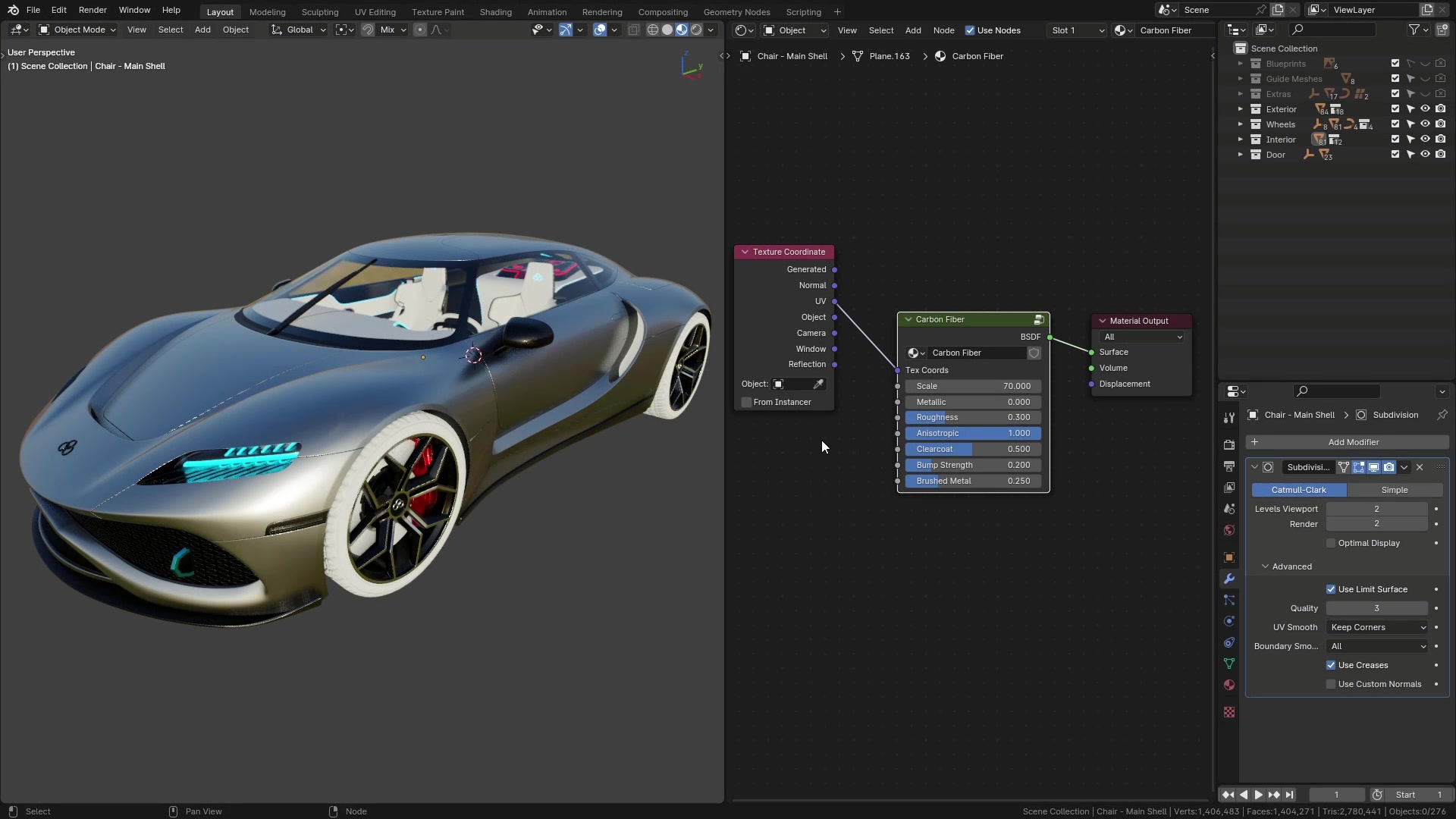Viewport: 1456px width, 819px height.
Task: Expand the Wheels collection
Action: coord(1241,124)
